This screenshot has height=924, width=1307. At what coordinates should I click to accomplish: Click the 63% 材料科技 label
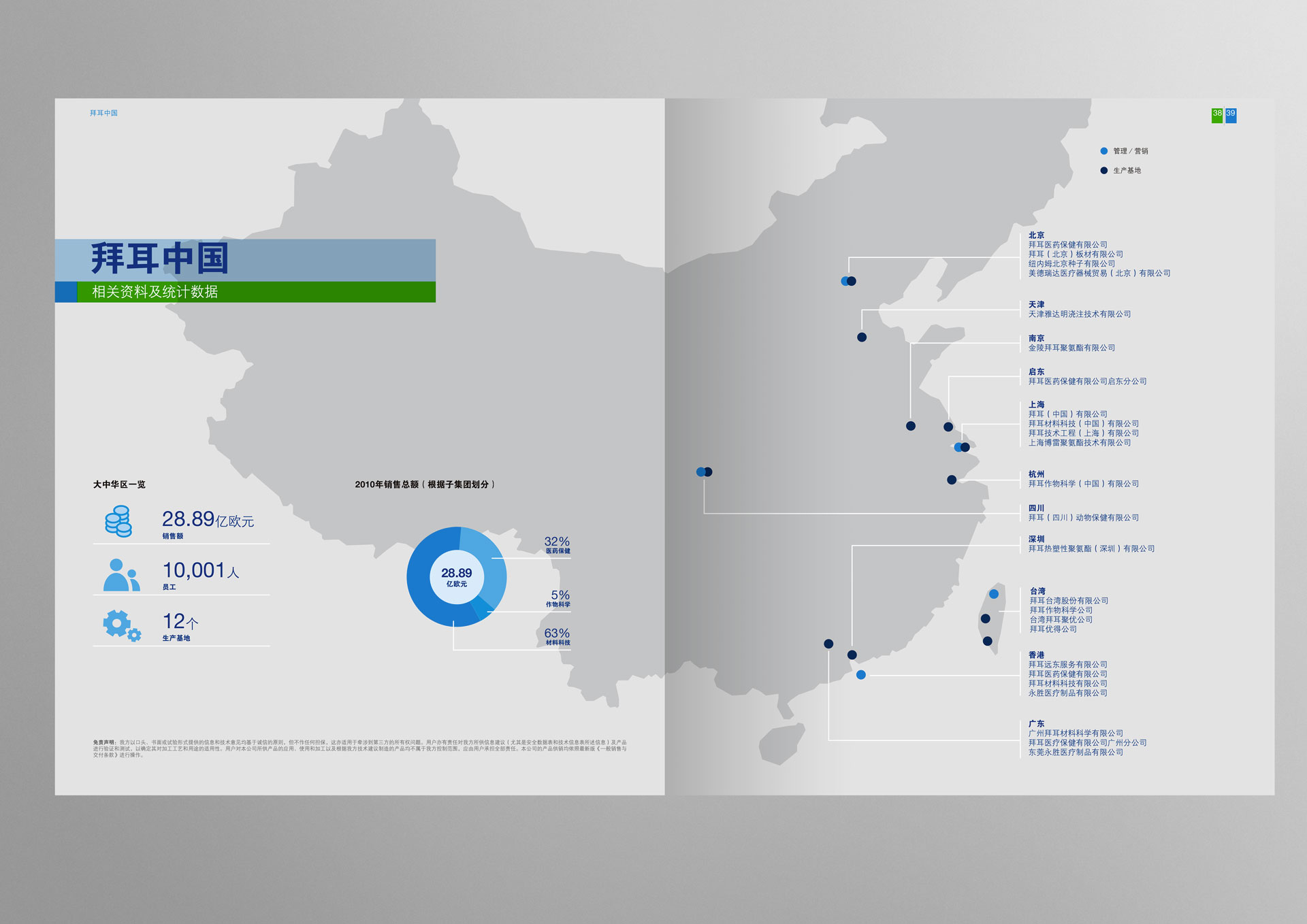pos(557,636)
